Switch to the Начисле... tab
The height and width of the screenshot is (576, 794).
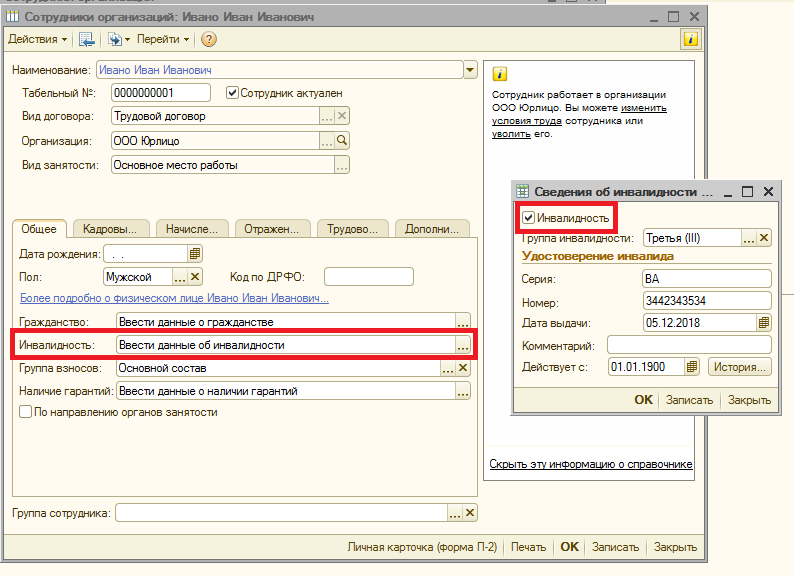[x=192, y=229]
